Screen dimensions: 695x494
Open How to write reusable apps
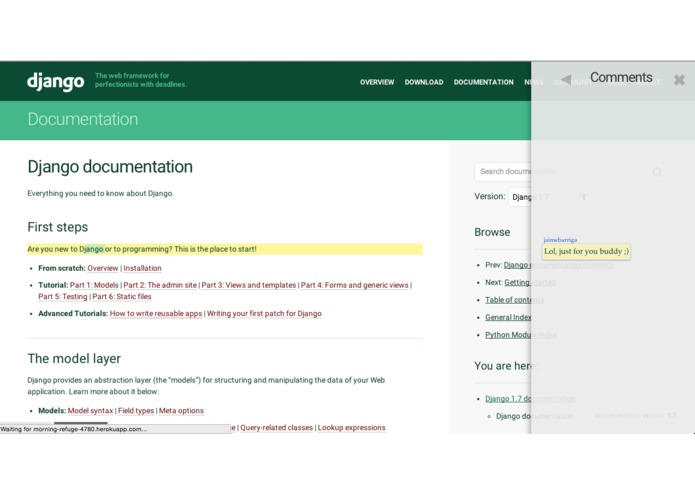tap(156, 314)
